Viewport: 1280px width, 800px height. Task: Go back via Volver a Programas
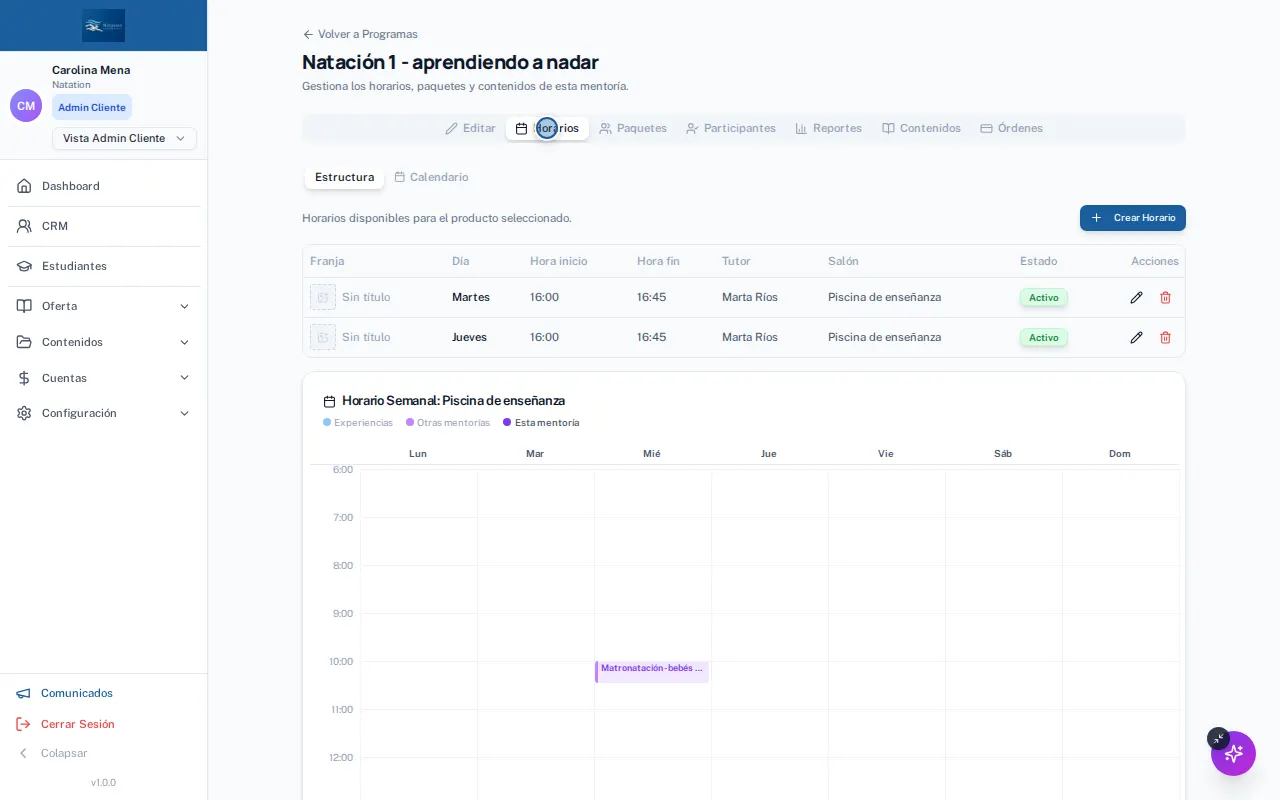point(360,34)
